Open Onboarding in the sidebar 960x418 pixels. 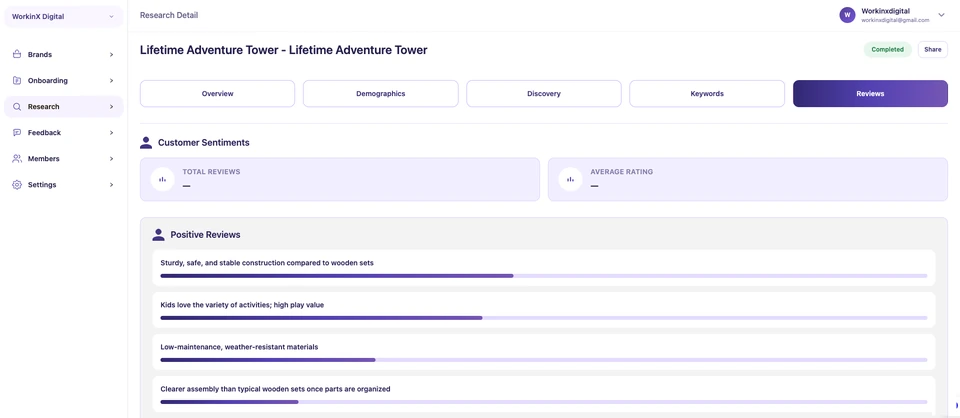[x=64, y=80]
